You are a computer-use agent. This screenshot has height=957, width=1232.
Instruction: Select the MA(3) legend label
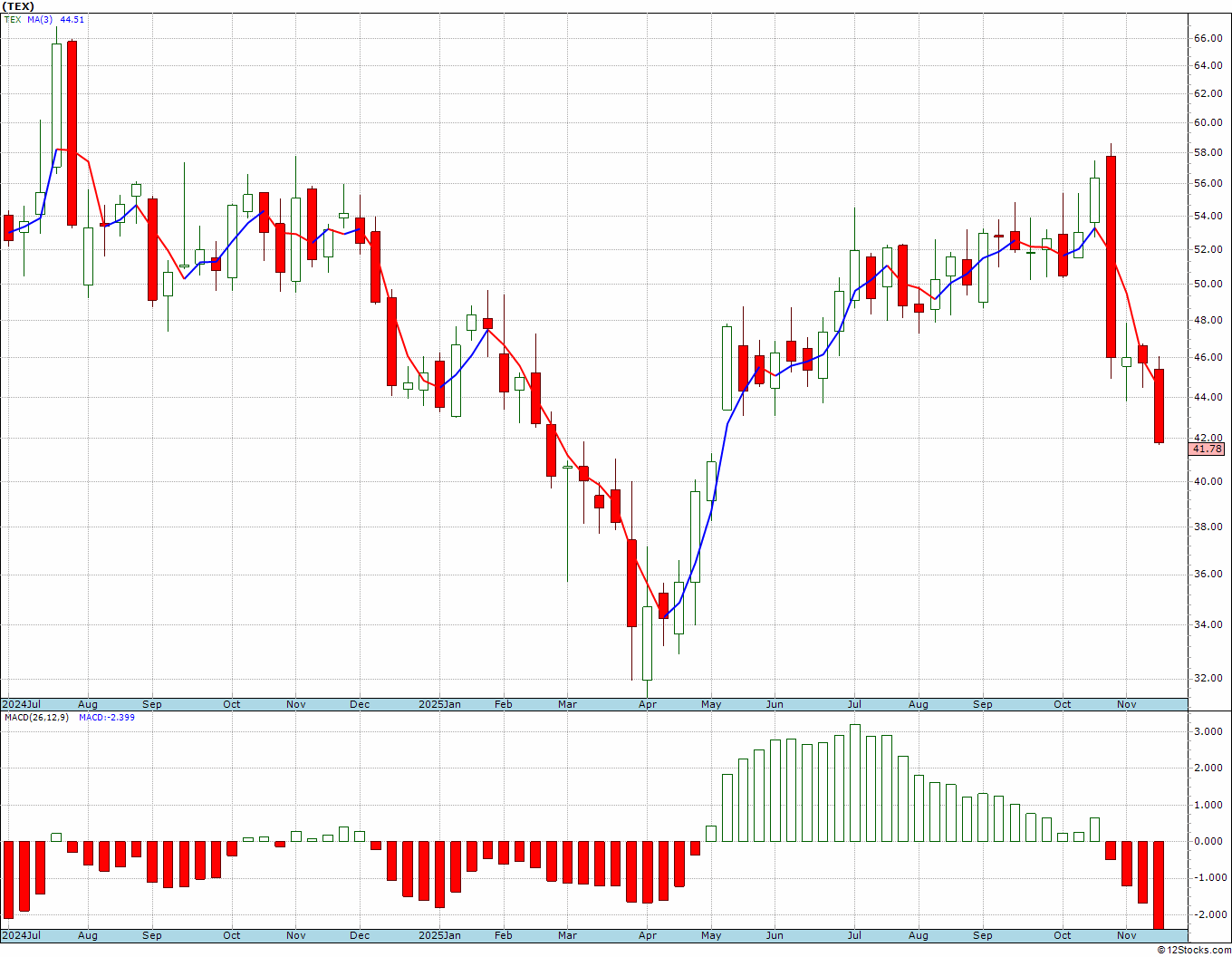pyautogui.click(x=41, y=19)
